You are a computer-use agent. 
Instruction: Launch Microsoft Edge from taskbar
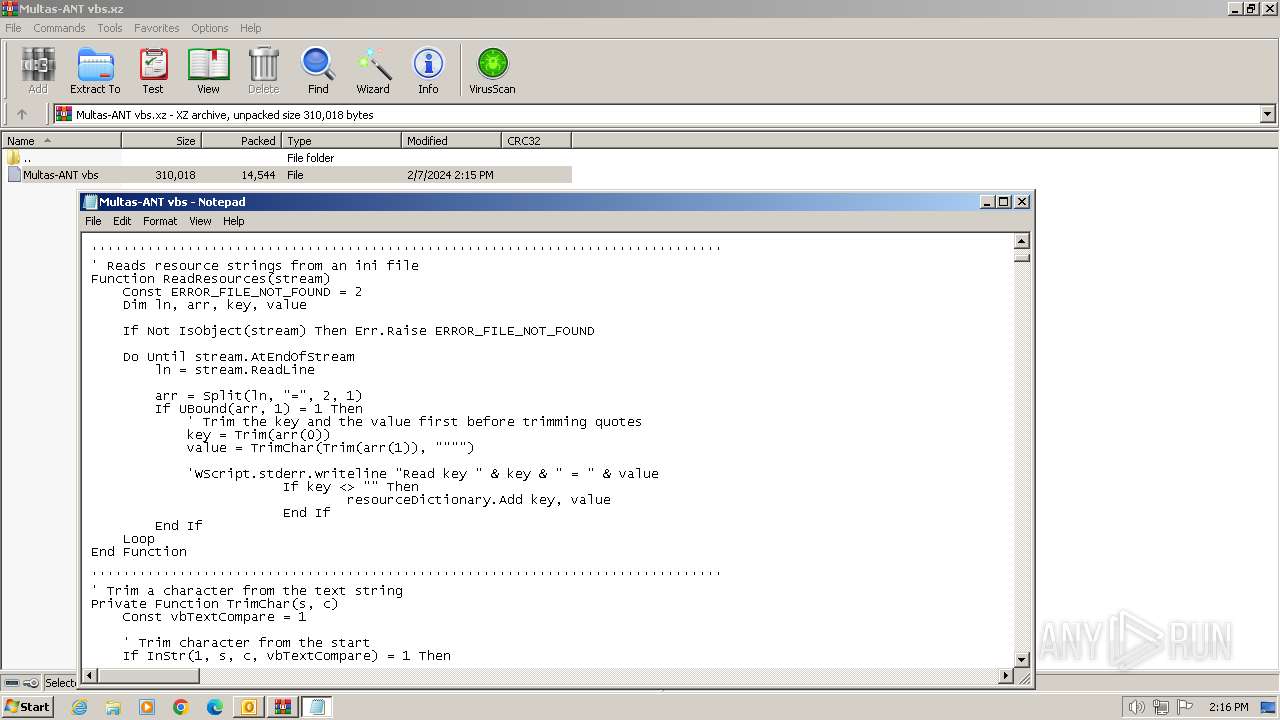(x=215, y=707)
